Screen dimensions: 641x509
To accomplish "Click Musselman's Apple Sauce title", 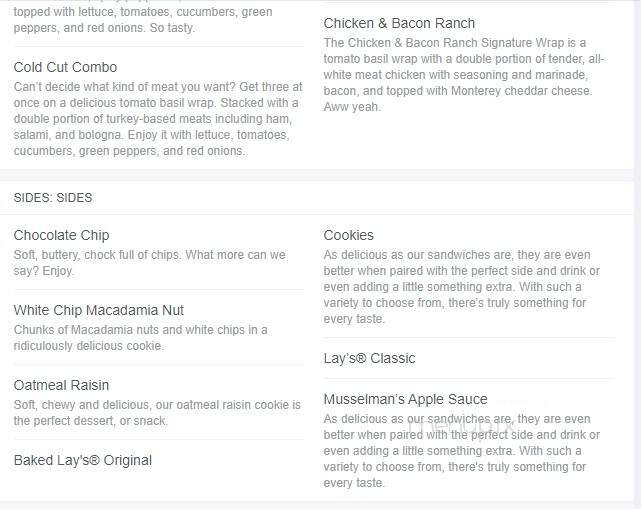I will [x=405, y=399].
